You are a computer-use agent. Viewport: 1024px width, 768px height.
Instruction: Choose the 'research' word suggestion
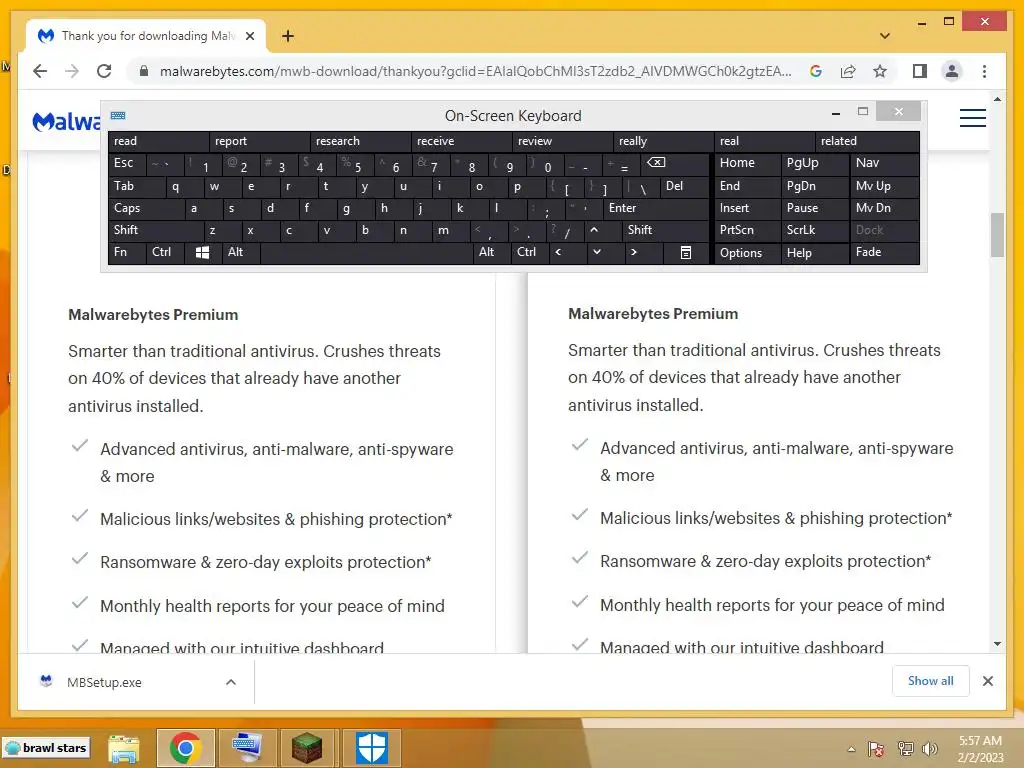(x=360, y=141)
